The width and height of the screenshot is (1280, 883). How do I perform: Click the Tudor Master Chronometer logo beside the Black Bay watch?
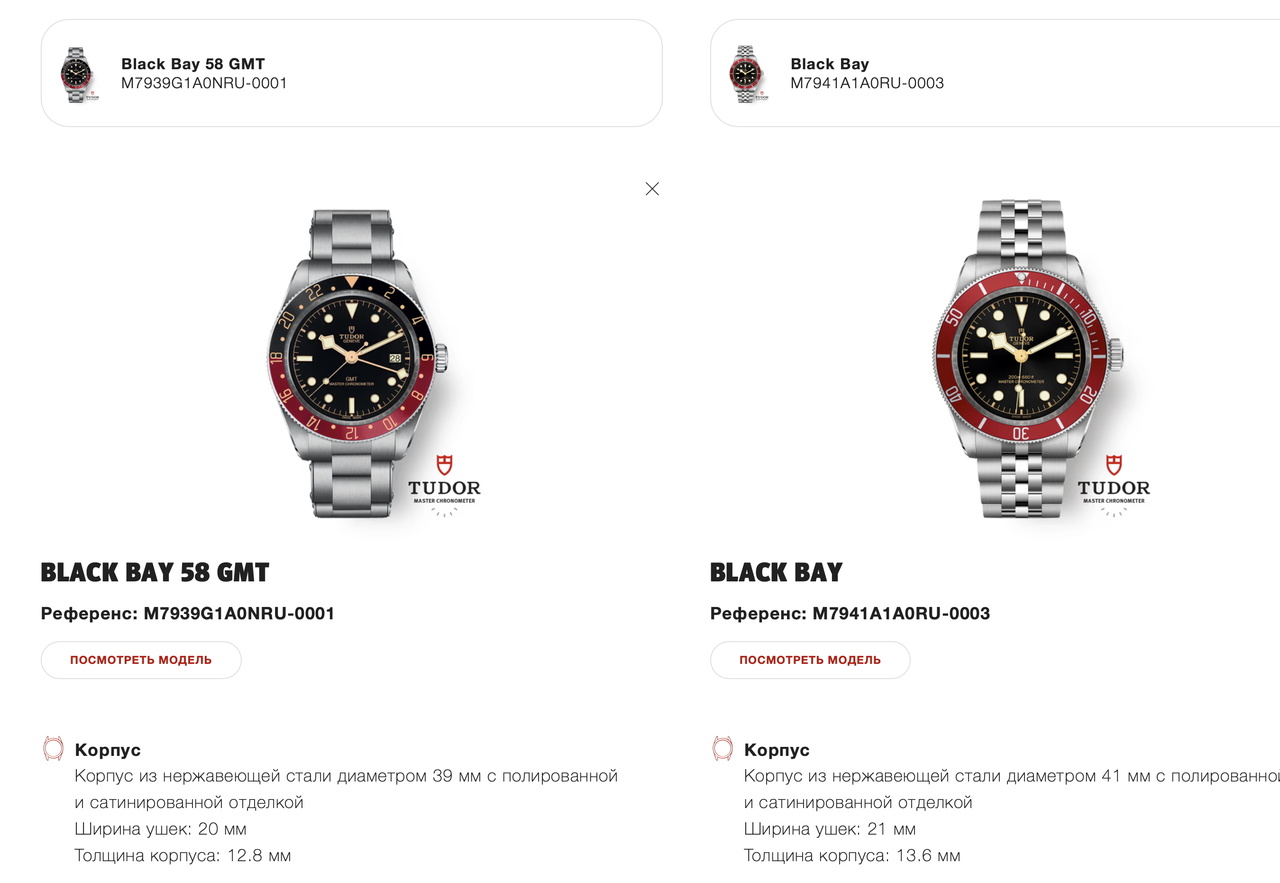coord(1113,484)
